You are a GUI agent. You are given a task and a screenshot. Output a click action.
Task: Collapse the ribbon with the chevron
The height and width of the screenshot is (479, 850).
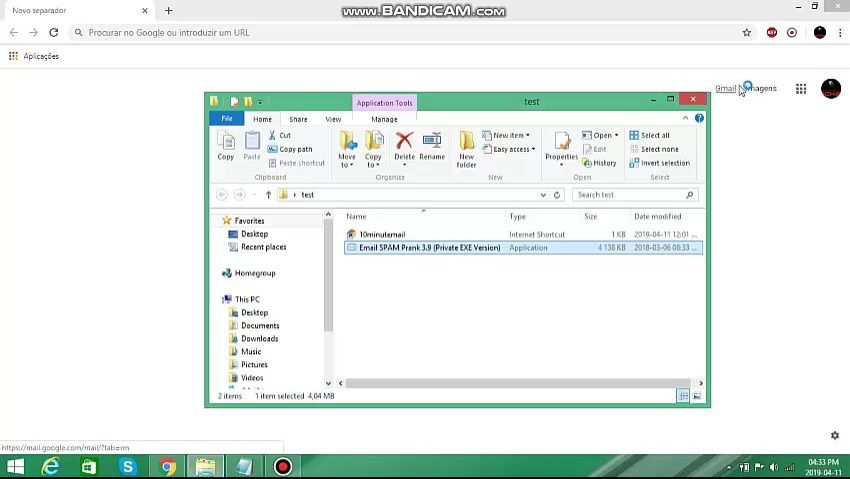(x=685, y=118)
